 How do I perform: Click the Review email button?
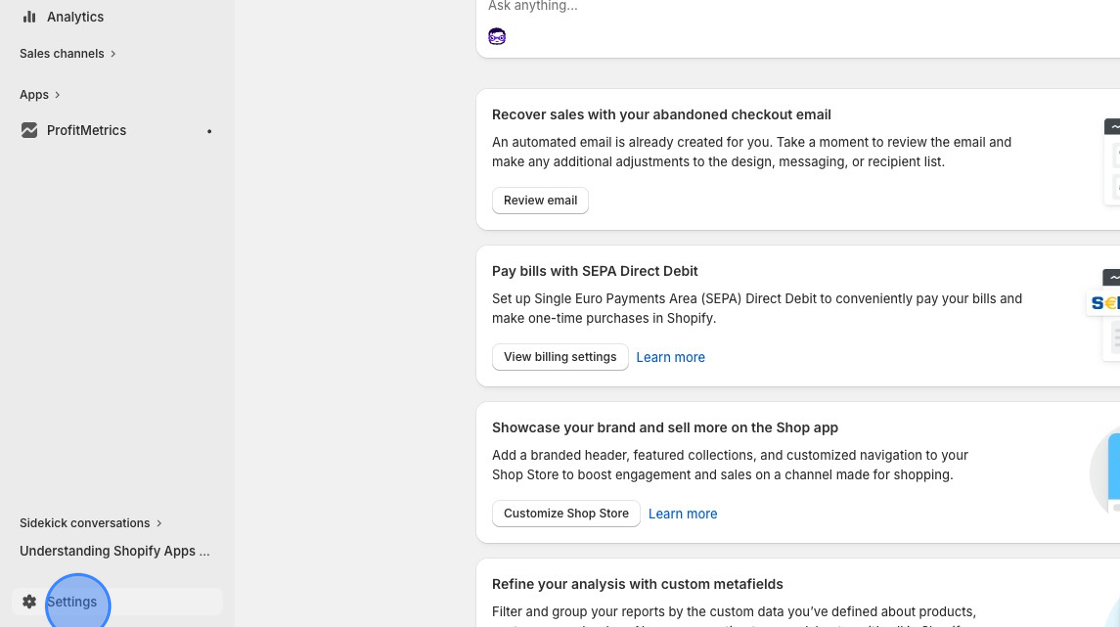point(540,201)
